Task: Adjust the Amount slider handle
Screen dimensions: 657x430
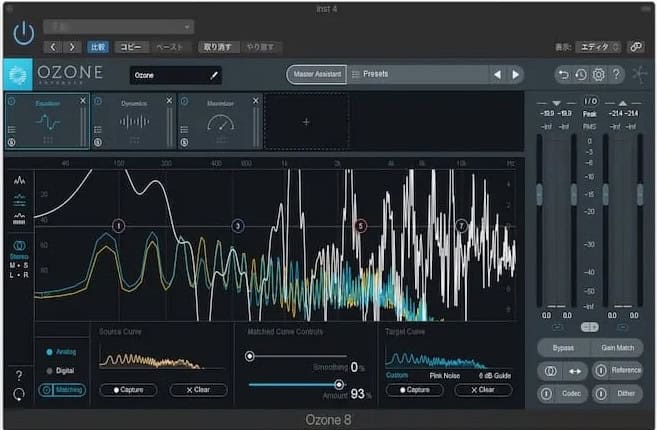Action: [x=339, y=384]
